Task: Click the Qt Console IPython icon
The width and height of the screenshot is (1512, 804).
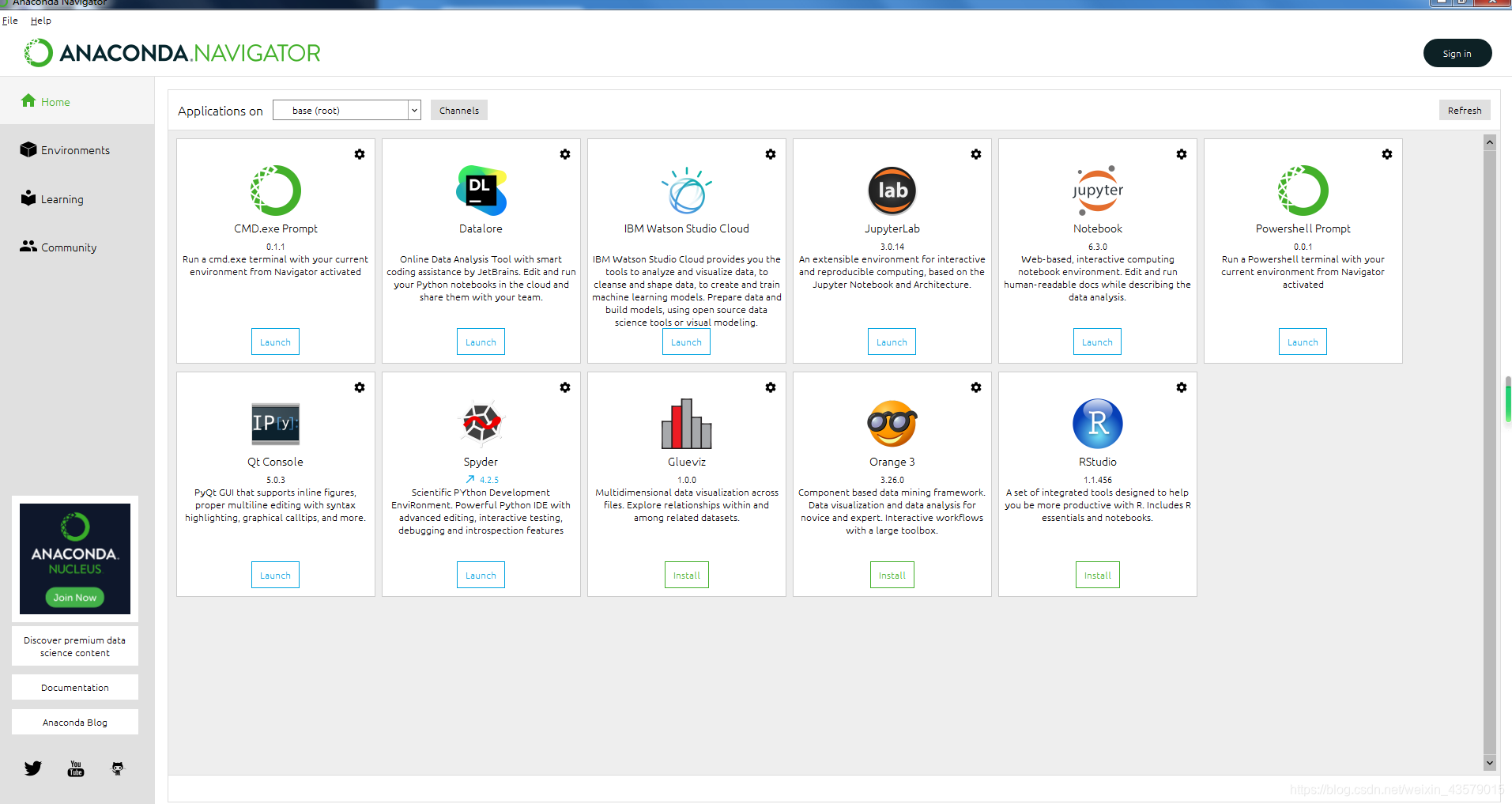Action: pyautogui.click(x=276, y=424)
